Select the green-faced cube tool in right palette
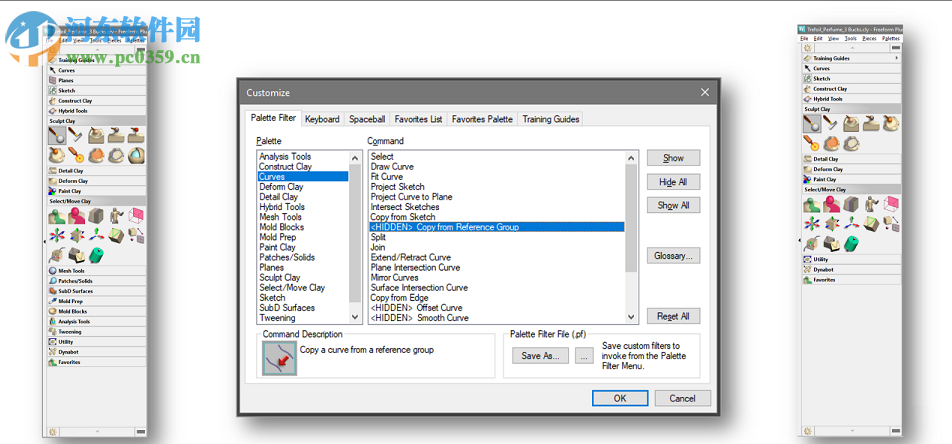Image resolution: width=952 pixels, height=444 pixels. (871, 224)
